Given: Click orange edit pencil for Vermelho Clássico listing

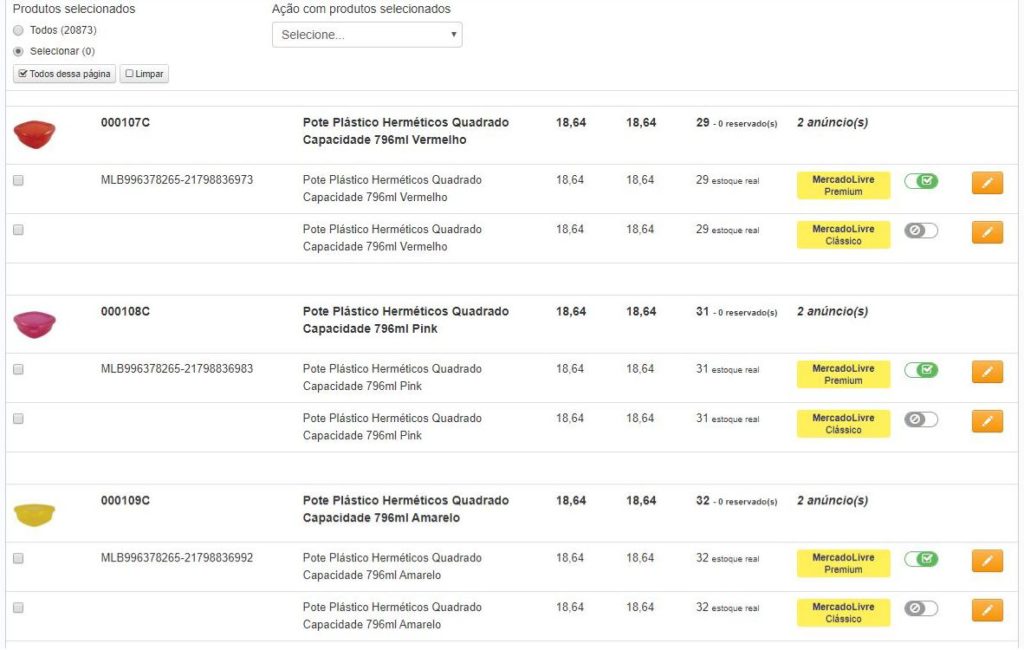Looking at the screenshot, I should tap(987, 232).
